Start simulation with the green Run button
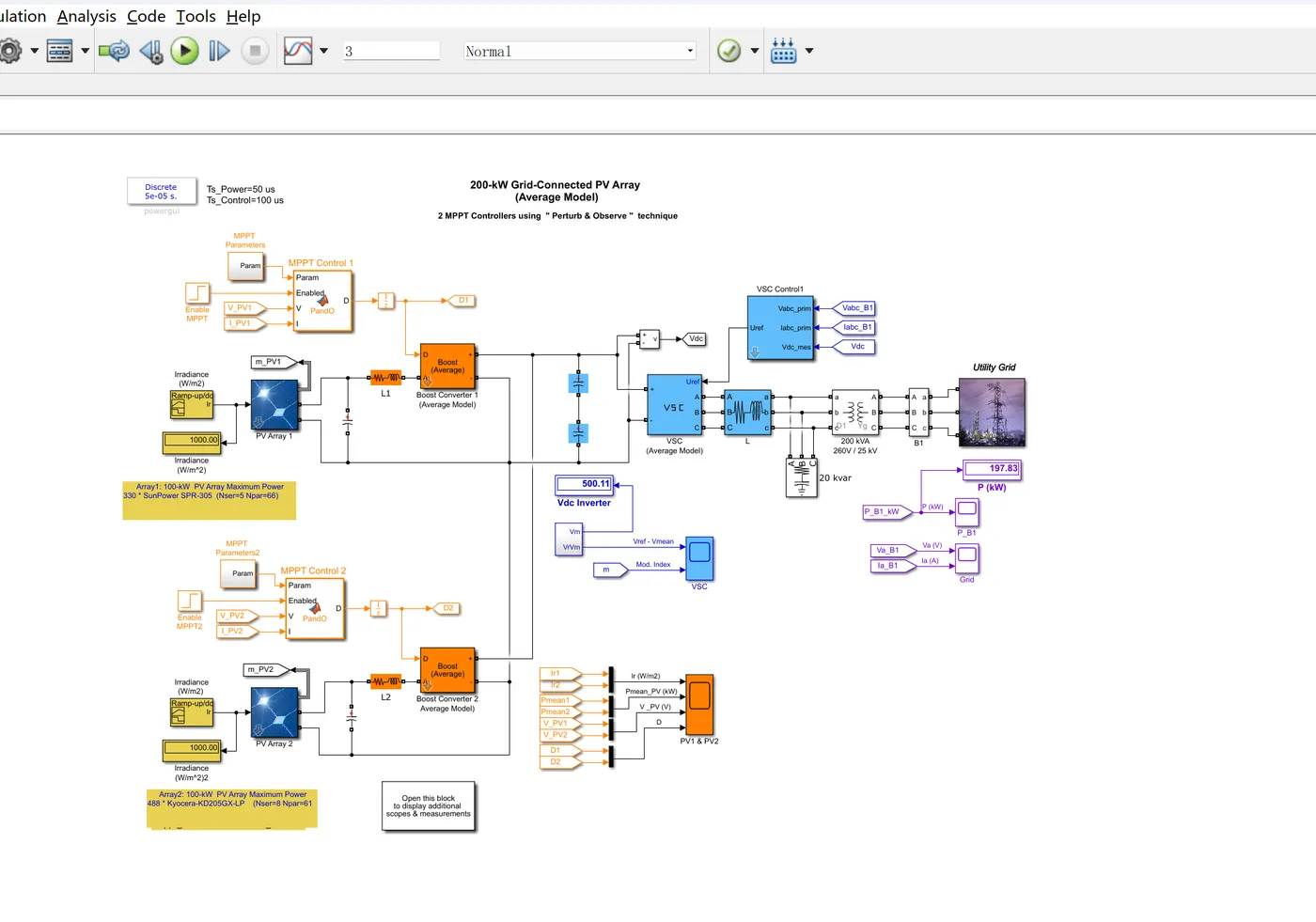This screenshot has width=1316, height=922. coord(184,51)
